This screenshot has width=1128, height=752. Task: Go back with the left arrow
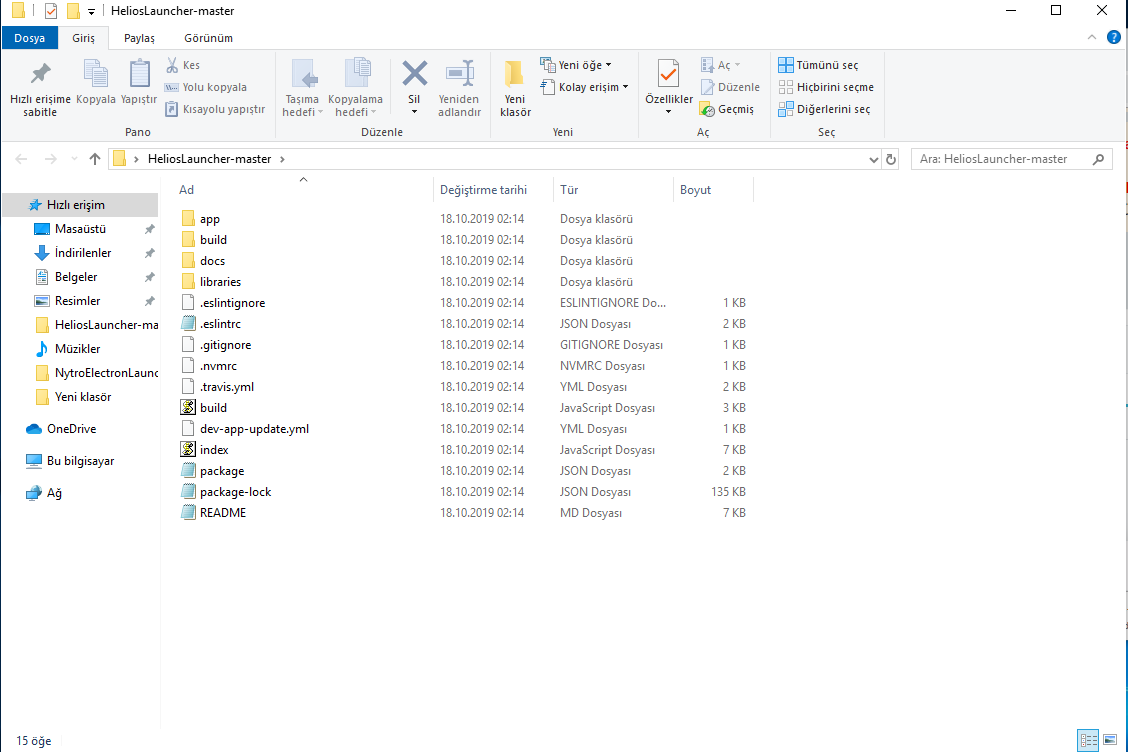(22, 159)
